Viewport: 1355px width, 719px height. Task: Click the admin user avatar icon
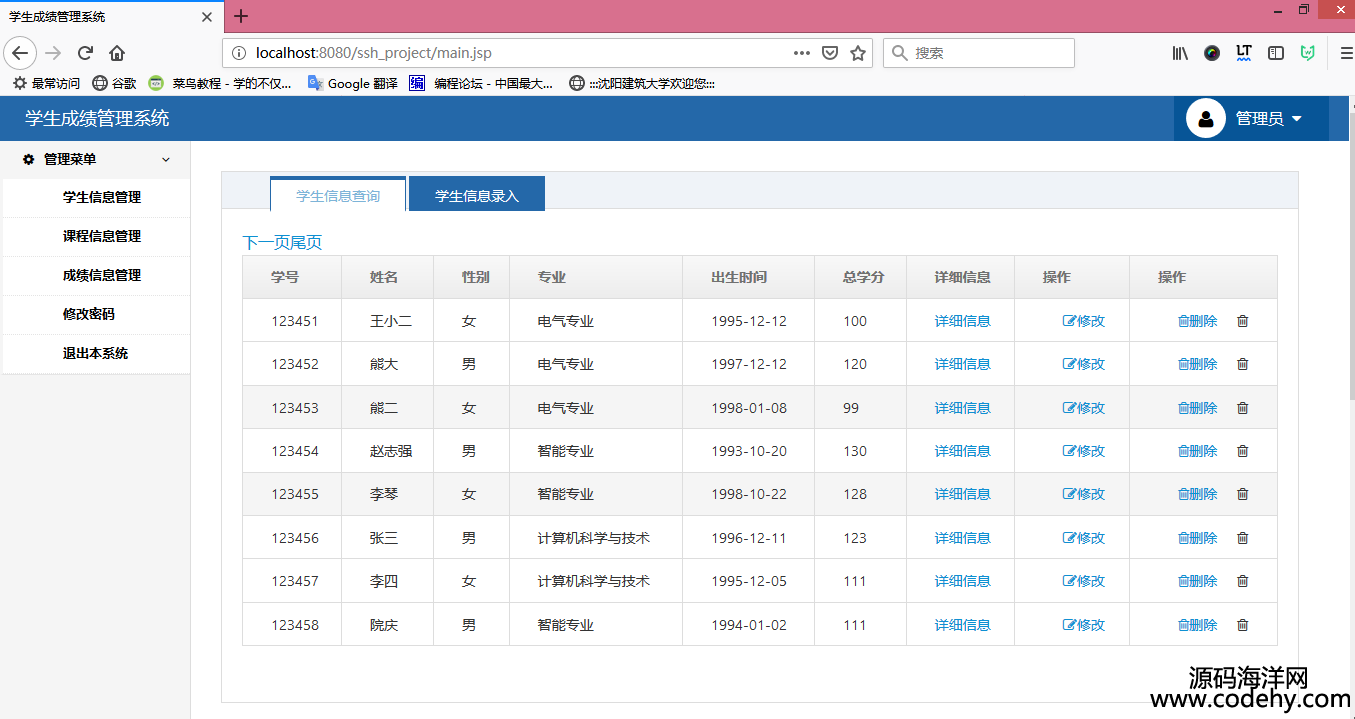(x=1205, y=119)
